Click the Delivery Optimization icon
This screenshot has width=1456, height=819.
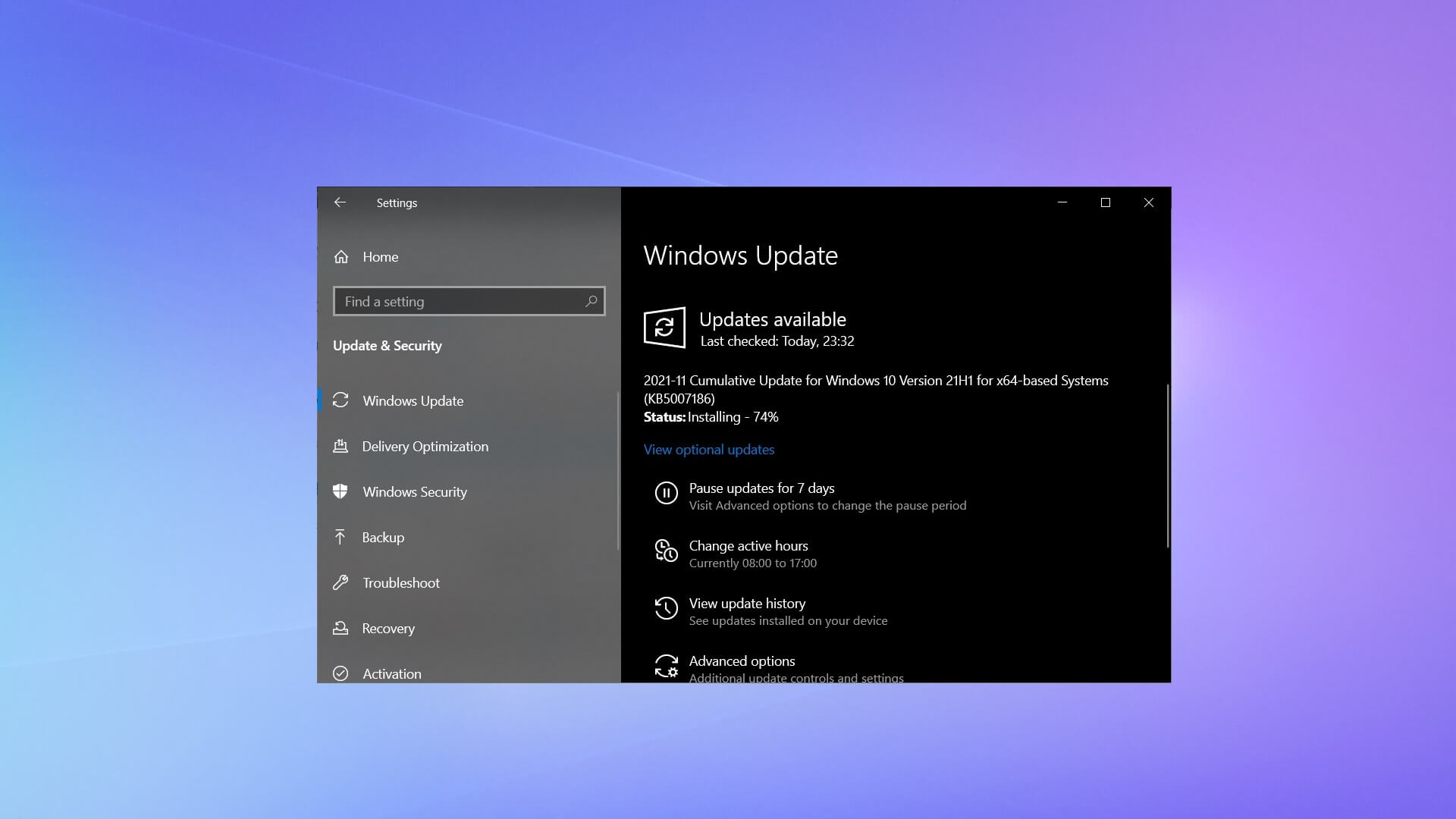pos(340,446)
